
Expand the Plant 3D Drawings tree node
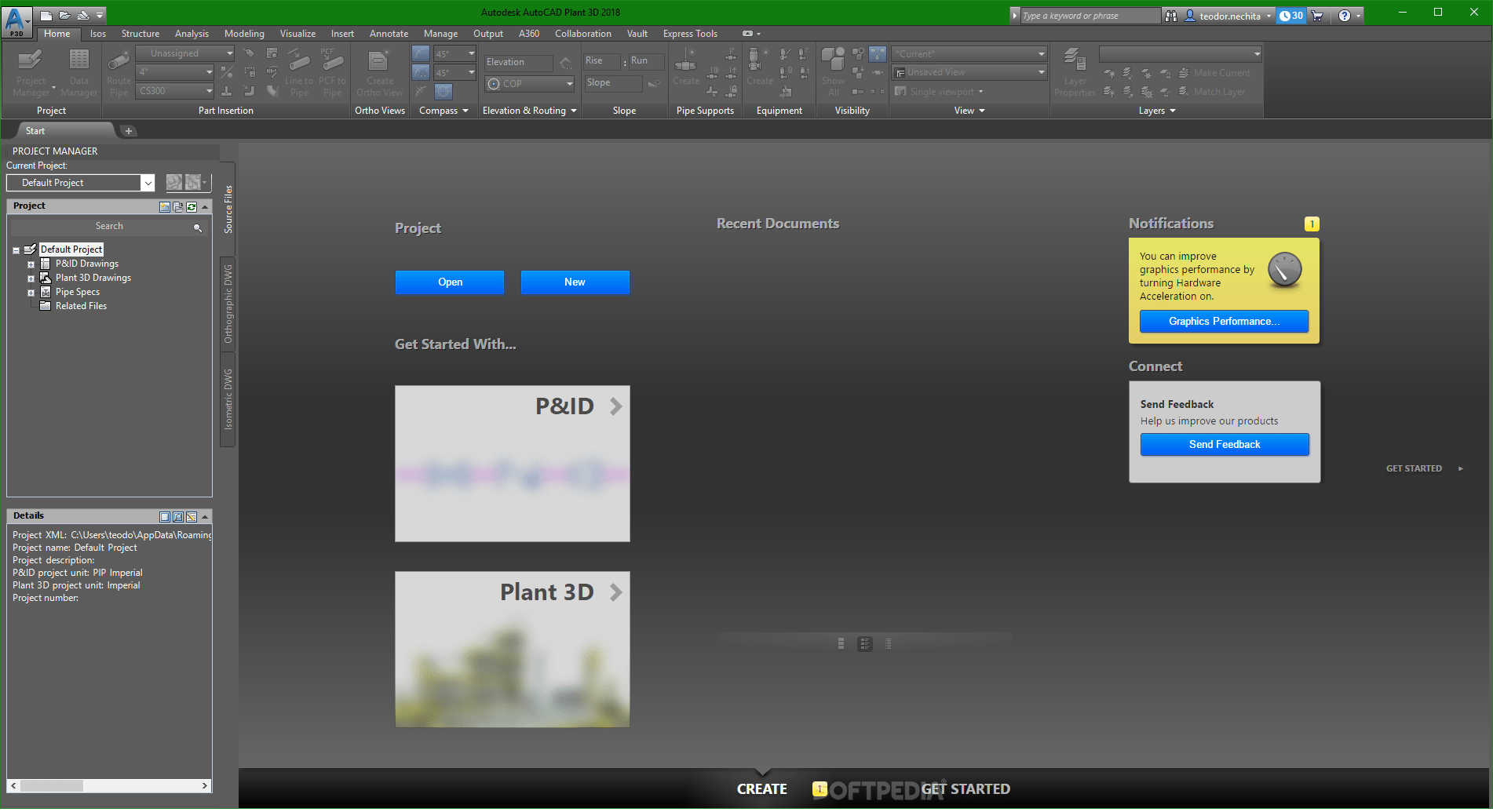[x=31, y=279]
